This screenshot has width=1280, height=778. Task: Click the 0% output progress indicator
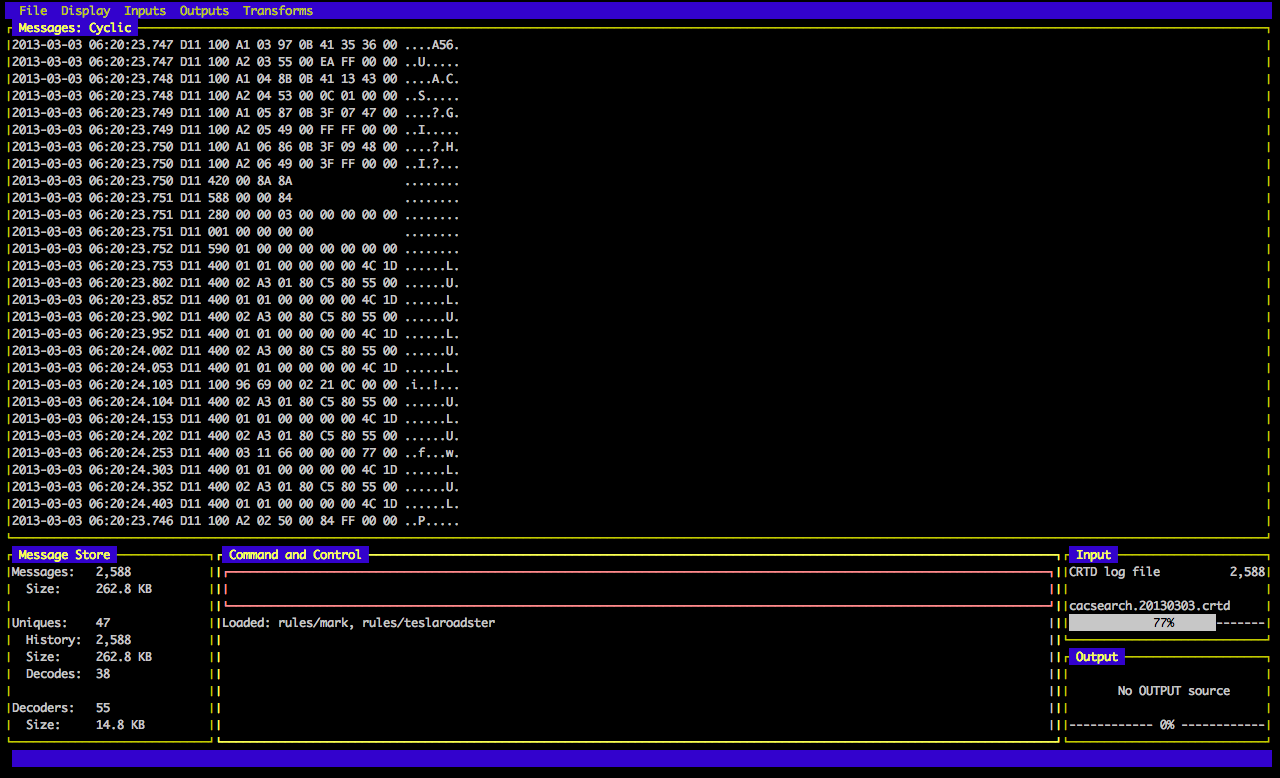(x=1166, y=725)
